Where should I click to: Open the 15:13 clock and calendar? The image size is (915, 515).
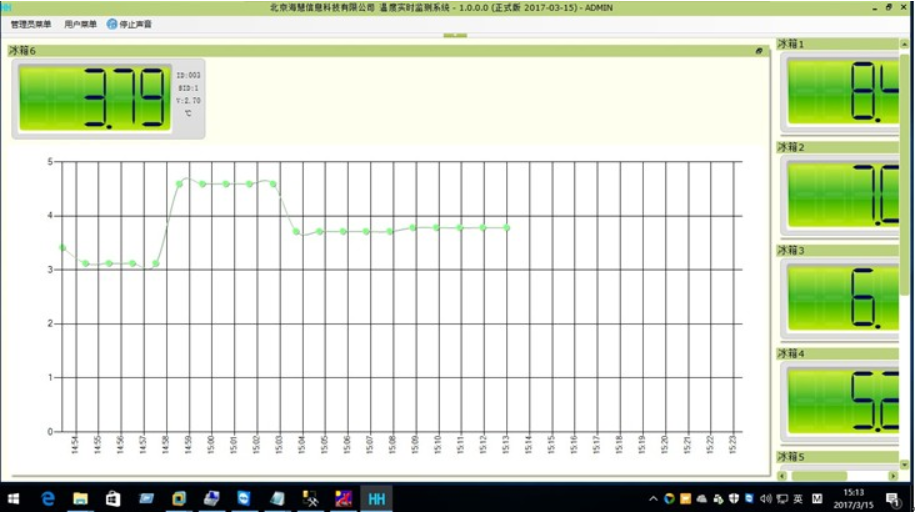coord(854,499)
